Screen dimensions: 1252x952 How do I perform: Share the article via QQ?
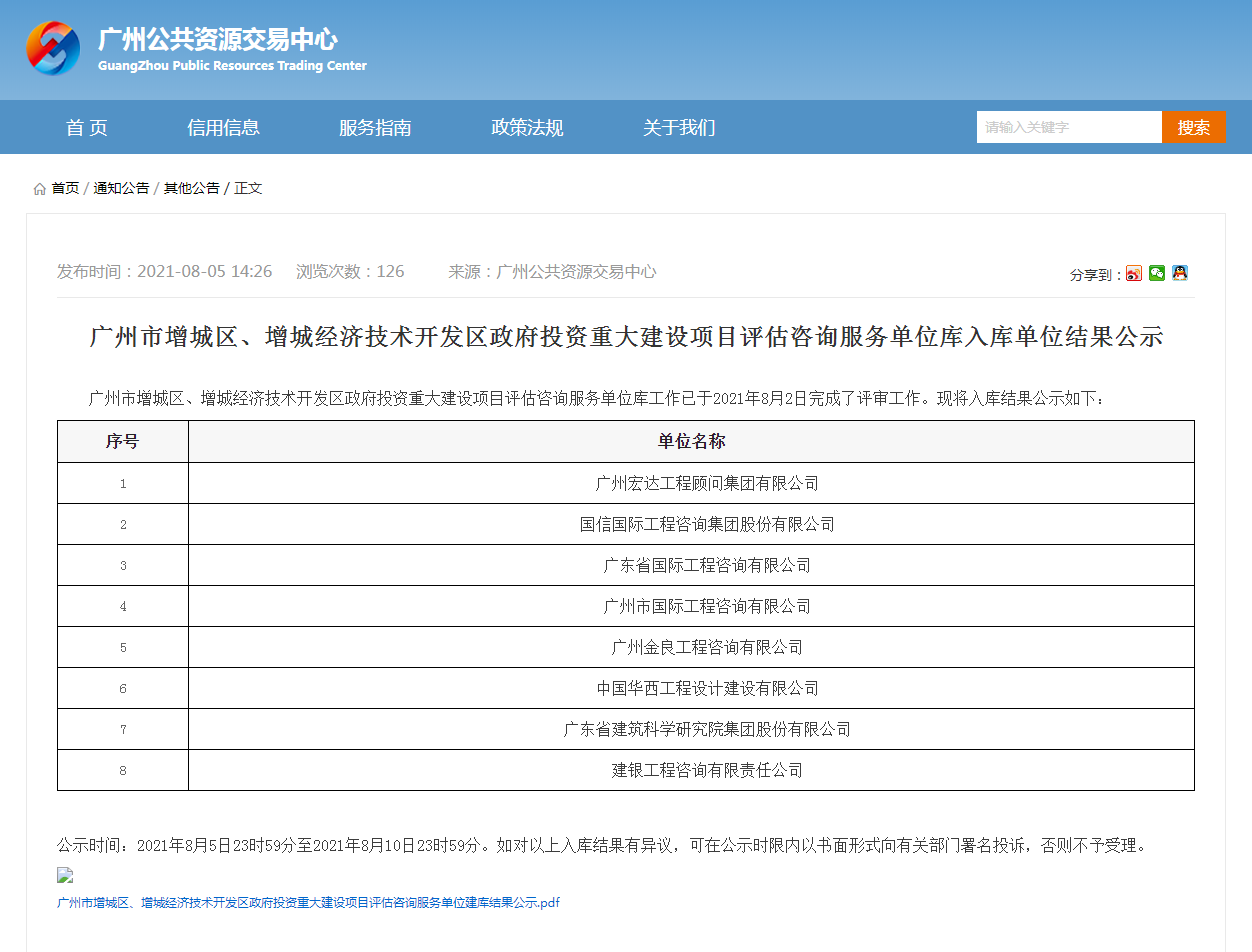[x=1180, y=274]
